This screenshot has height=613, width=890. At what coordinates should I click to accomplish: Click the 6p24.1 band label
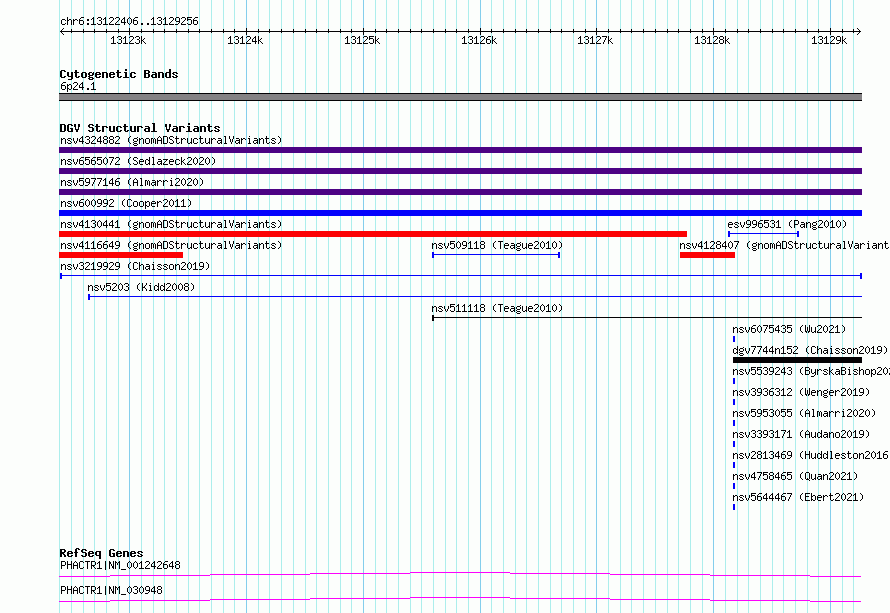point(78,86)
